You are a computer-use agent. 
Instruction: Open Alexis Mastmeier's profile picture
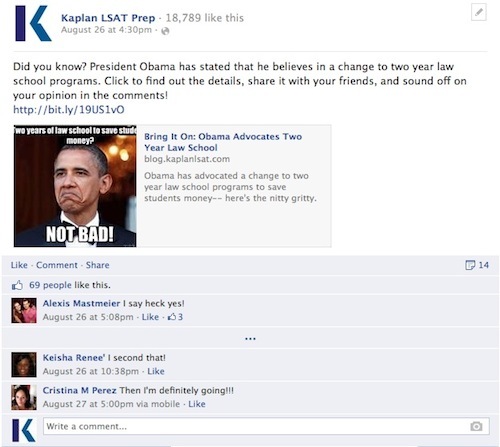[x=24, y=311]
